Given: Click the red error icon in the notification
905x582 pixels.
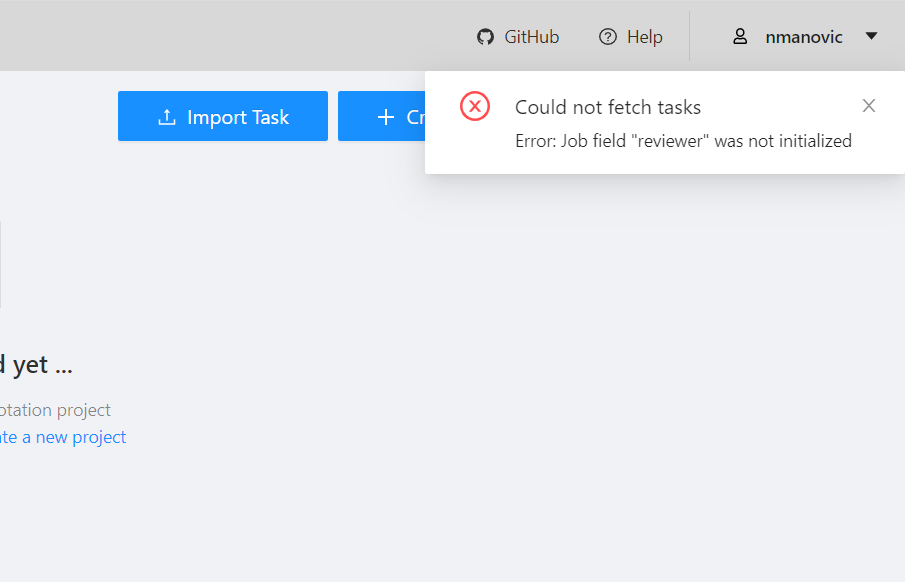Looking at the screenshot, I should (x=474, y=106).
